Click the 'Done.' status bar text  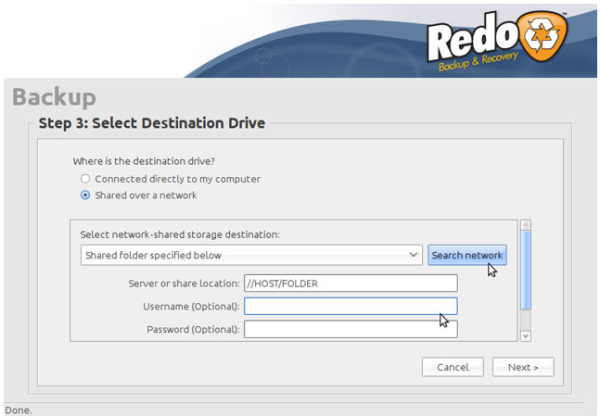click(18, 410)
